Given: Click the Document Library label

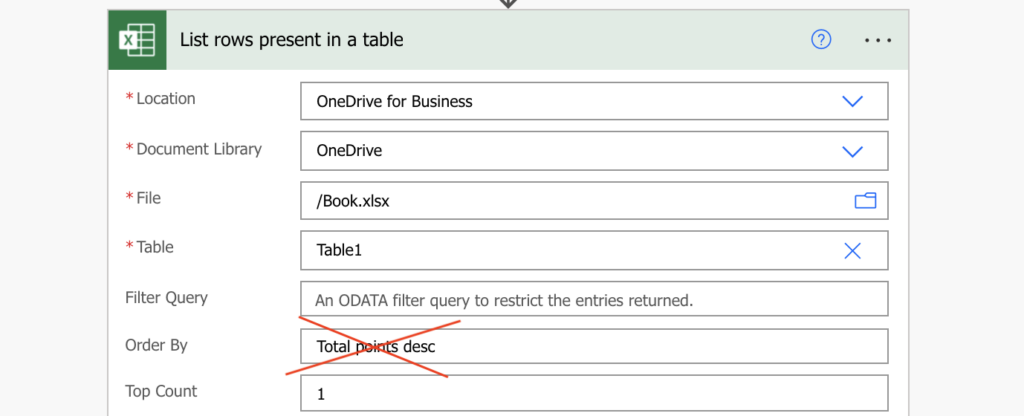Looking at the screenshot, I should (x=199, y=149).
